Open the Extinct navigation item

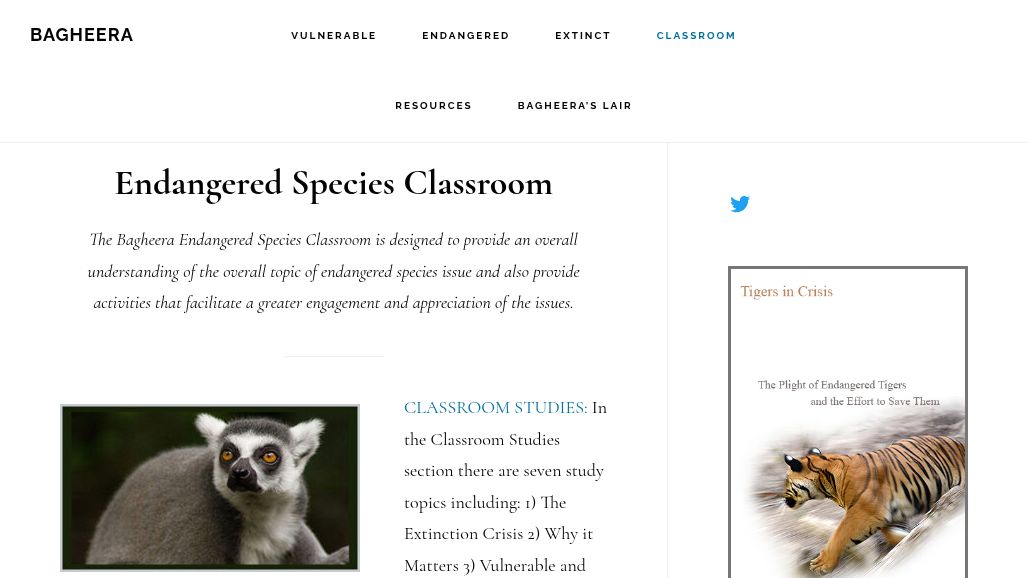point(583,36)
